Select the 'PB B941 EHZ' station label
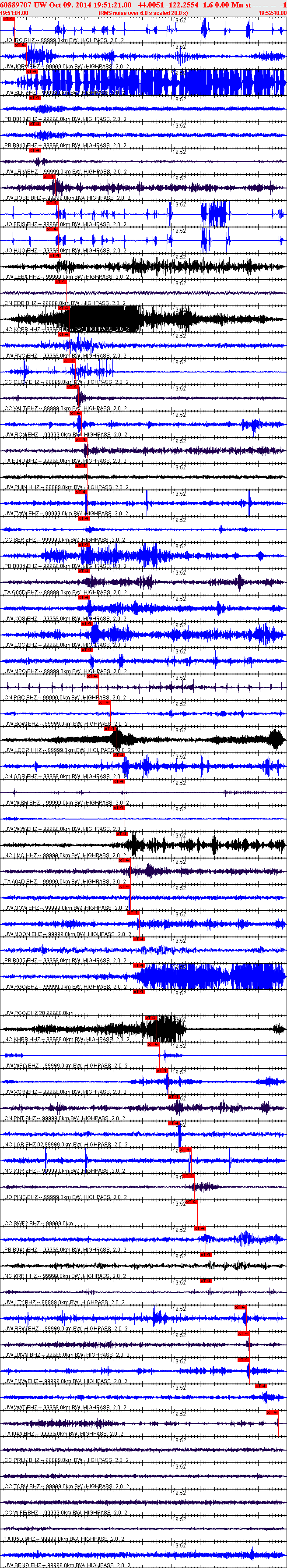Viewport: 287px width, 1568px height. pyautogui.click(x=21, y=1249)
